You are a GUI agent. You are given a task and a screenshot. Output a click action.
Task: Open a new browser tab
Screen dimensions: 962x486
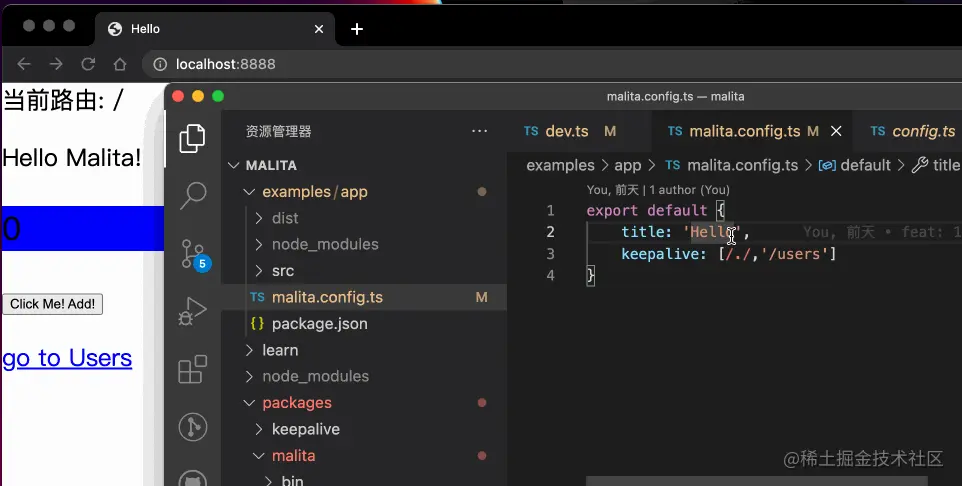(357, 29)
